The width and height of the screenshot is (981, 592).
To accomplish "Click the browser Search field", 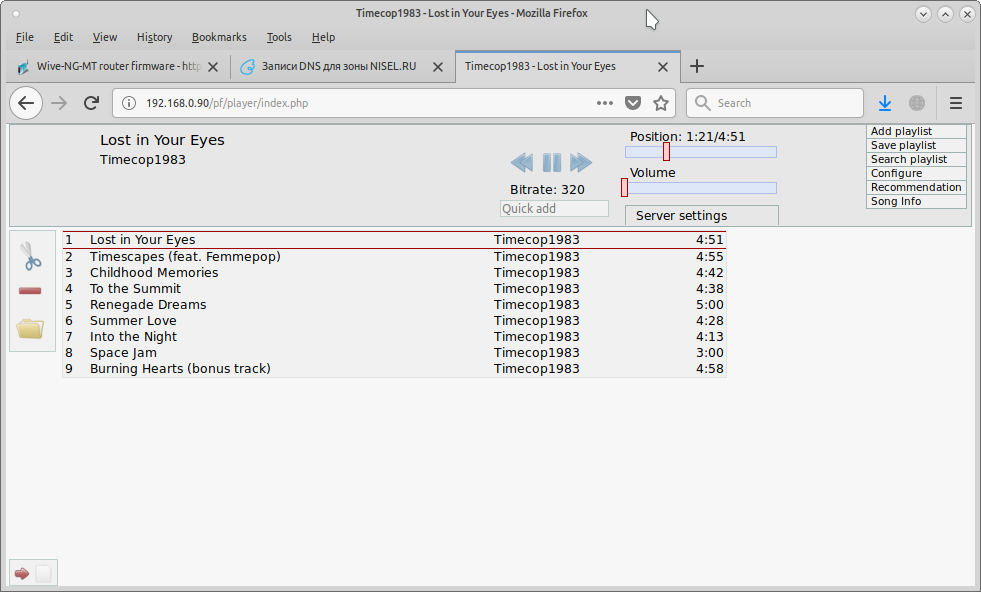I will [775, 103].
